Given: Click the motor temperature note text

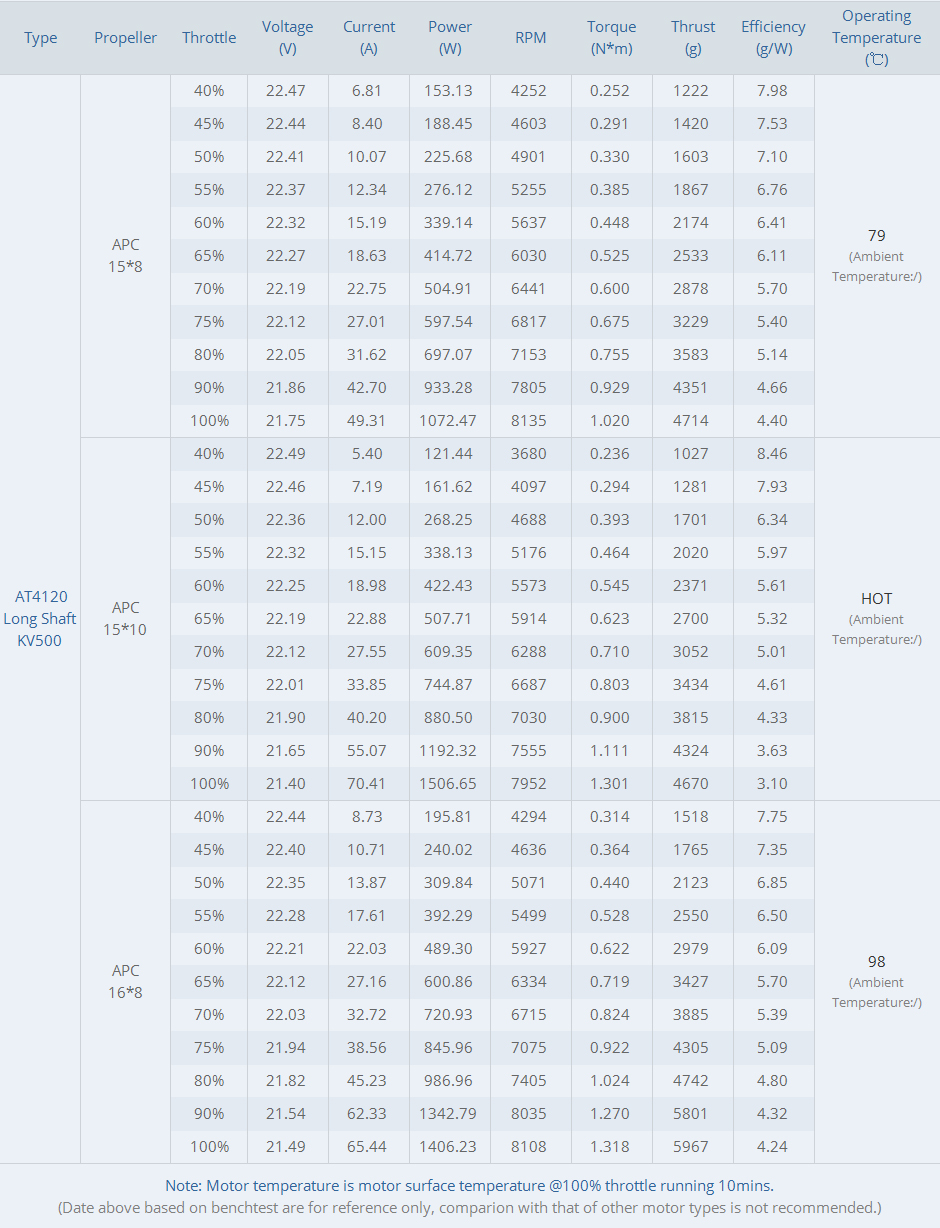Looking at the screenshot, I should pyautogui.click(x=469, y=1186).
